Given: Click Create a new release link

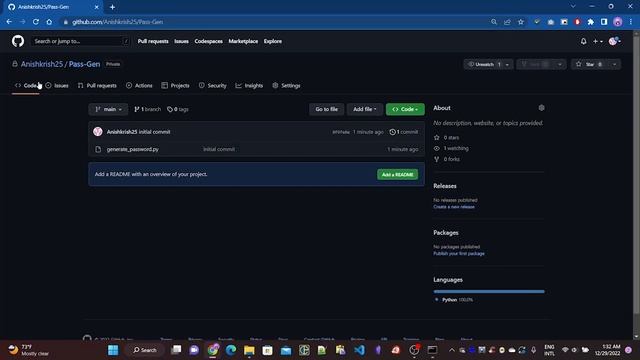Looking at the screenshot, I should (454, 207).
